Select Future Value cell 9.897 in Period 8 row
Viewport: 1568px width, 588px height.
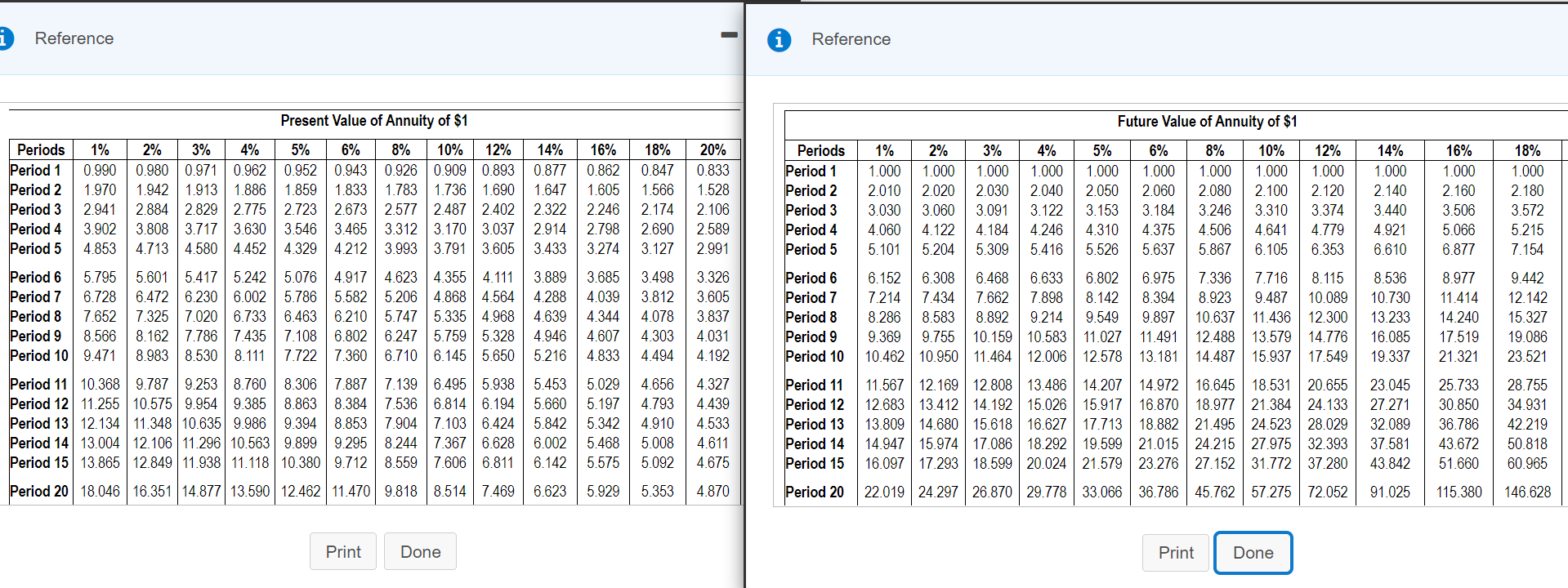[1159, 317]
